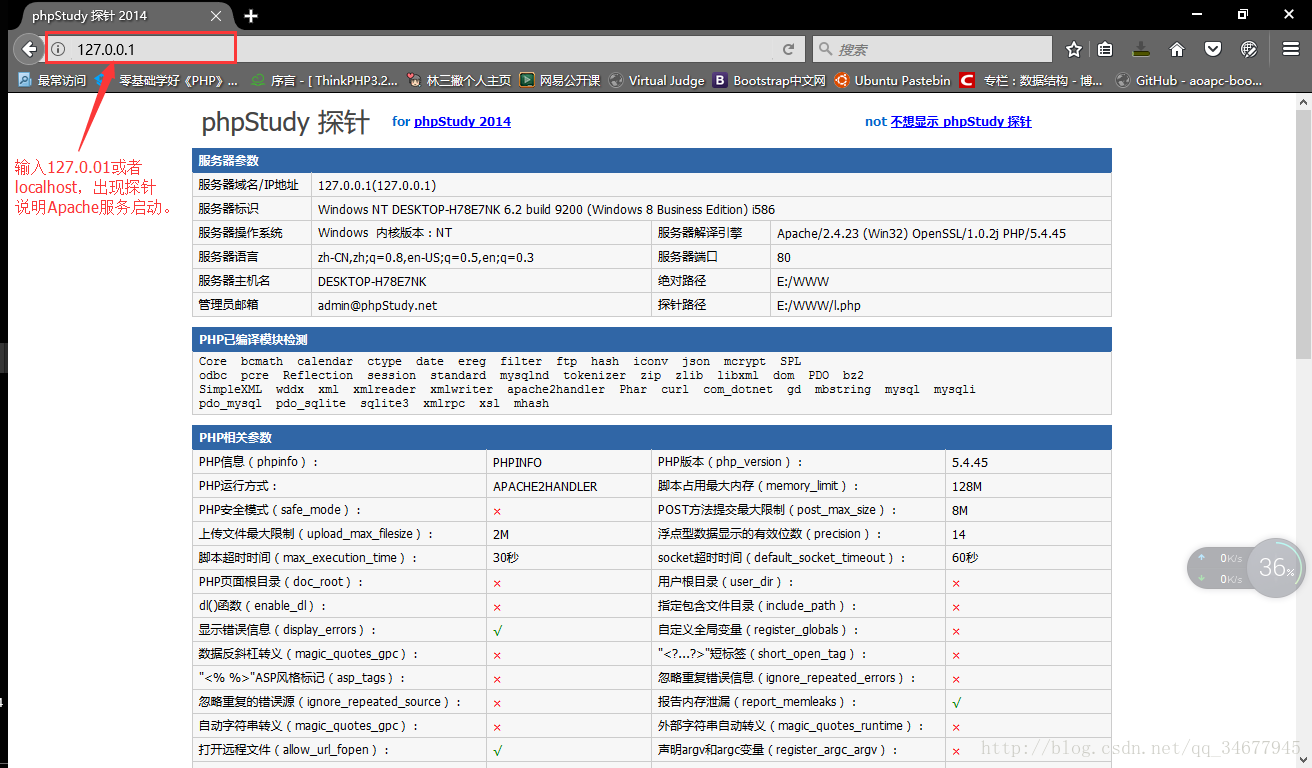
Task: Click PHP version value 5.4.45
Action: click(x=969, y=462)
